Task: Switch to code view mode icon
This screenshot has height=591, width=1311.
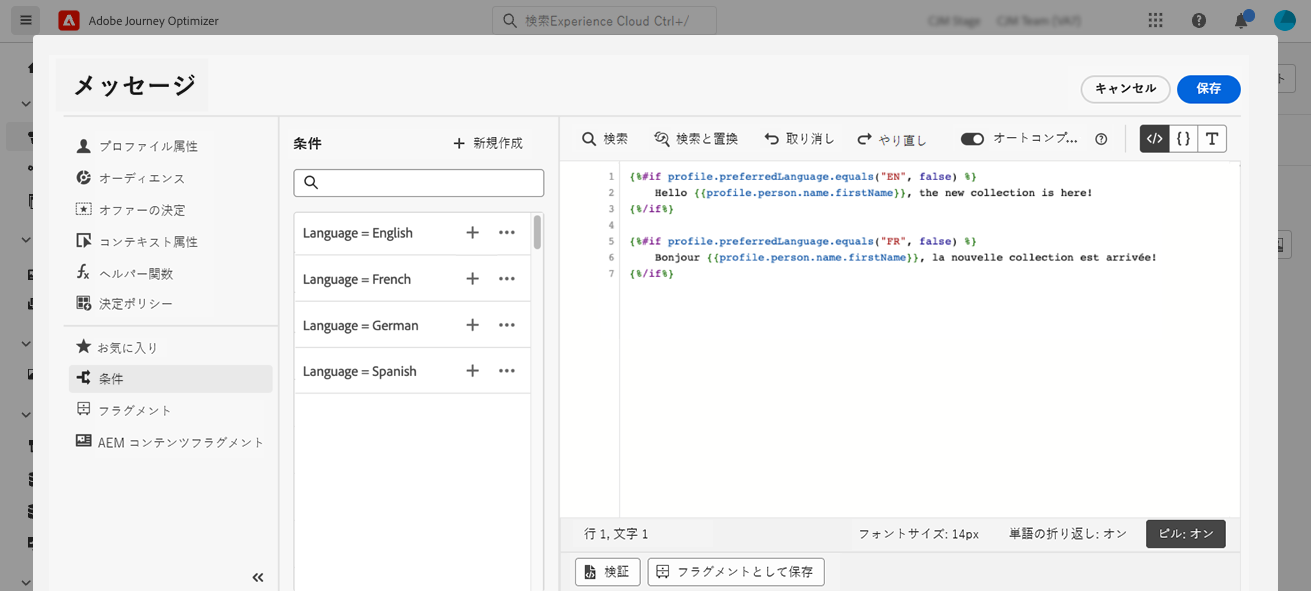Action: click(1154, 139)
